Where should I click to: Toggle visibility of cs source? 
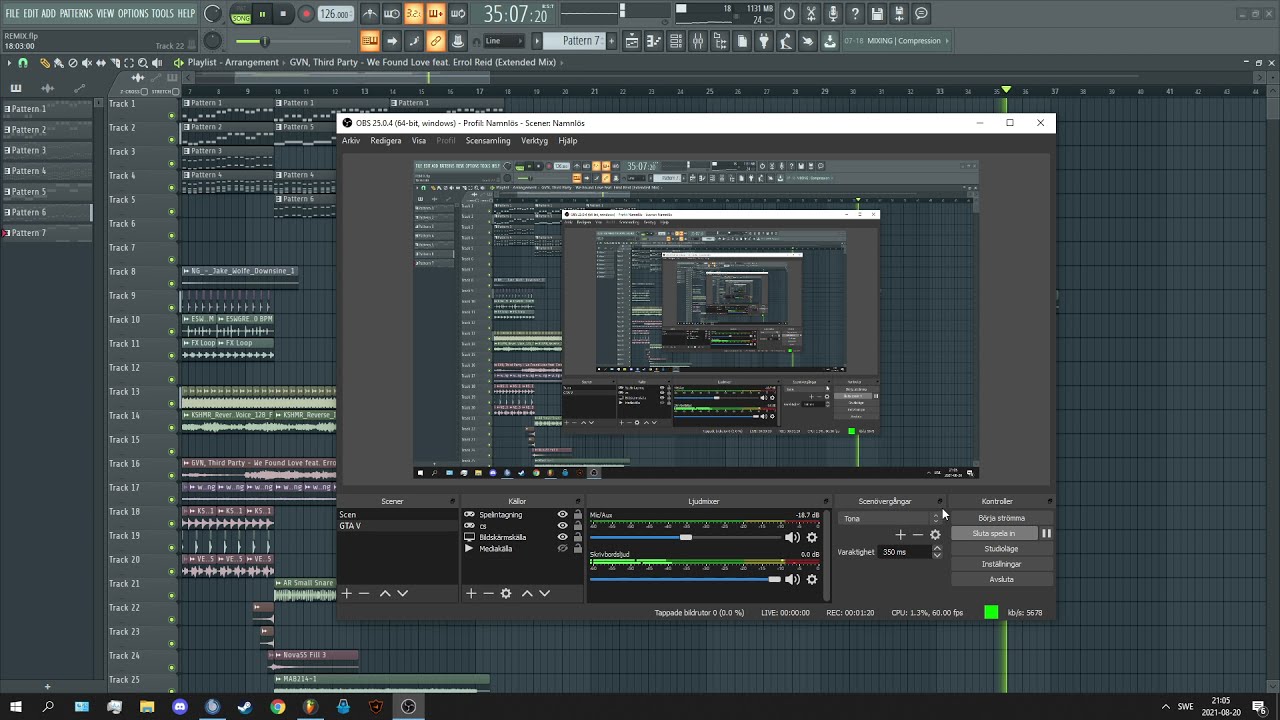tap(563, 526)
